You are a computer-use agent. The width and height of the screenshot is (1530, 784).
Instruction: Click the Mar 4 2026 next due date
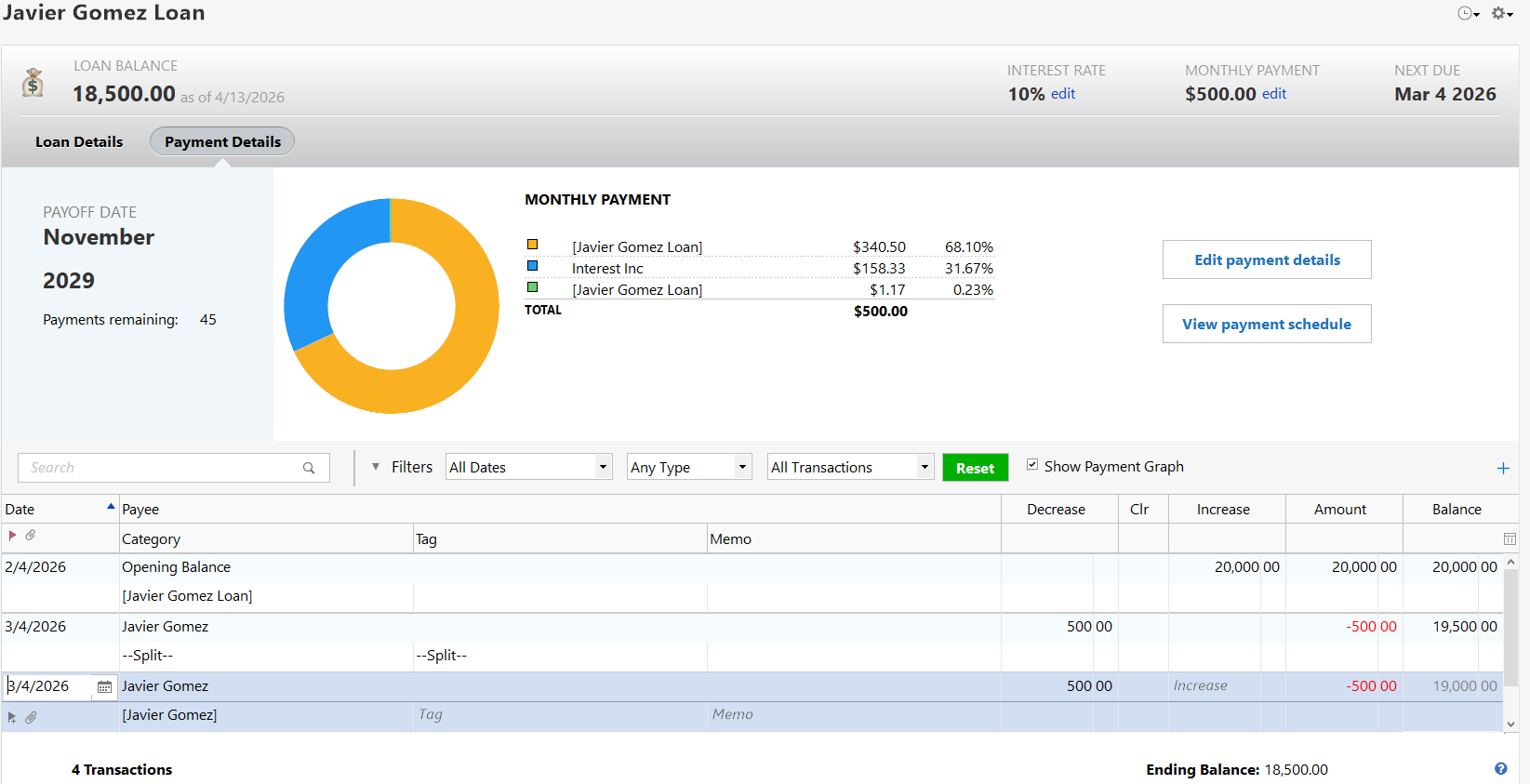pos(1445,94)
